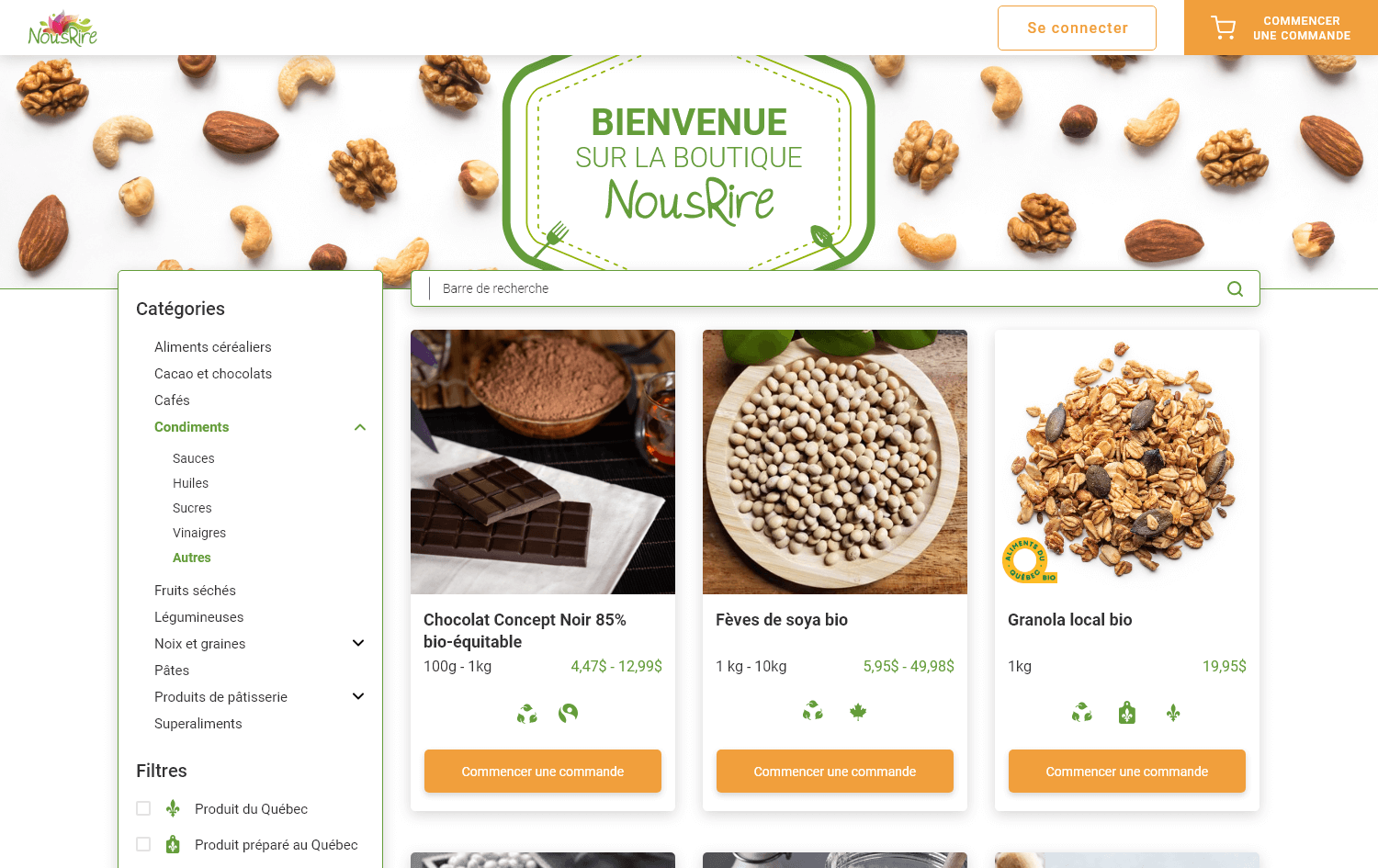
Task: Click maple leaf icon under Fèves de soya
Action: 858,712
